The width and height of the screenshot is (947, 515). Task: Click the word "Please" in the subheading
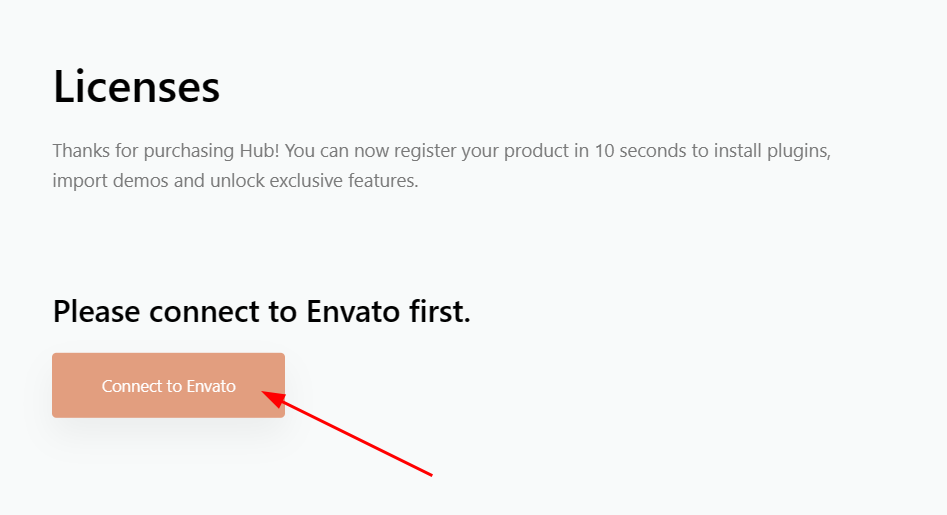[97, 311]
